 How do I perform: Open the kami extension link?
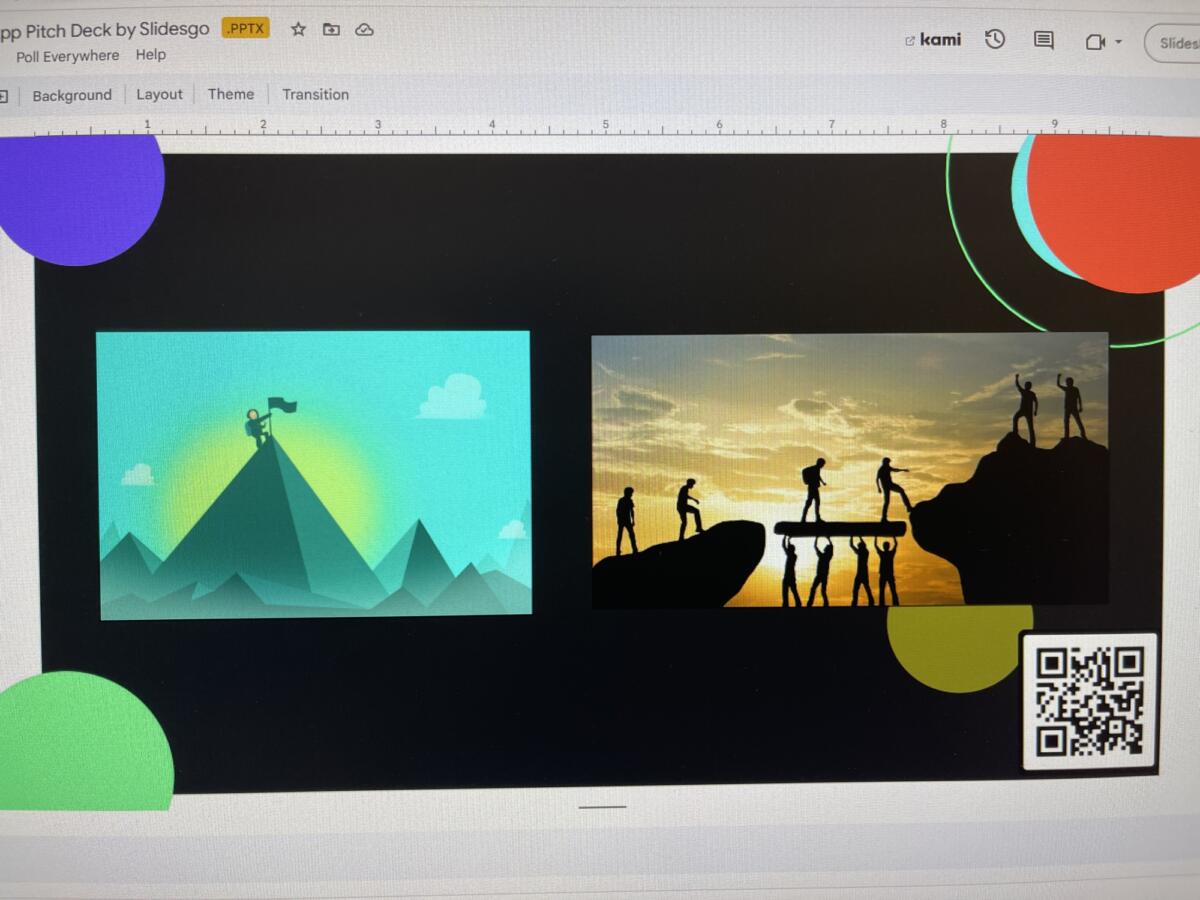tap(932, 40)
